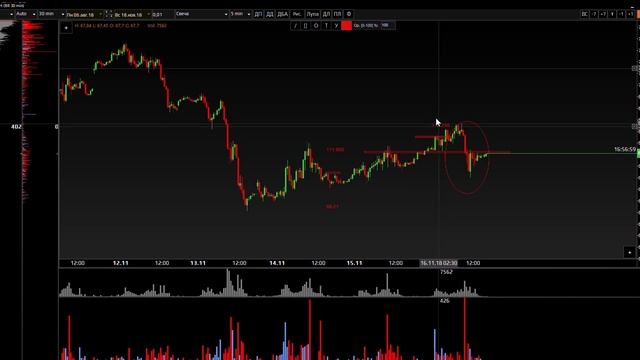Click the 14.11 date label on time axis
The height and width of the screenshot is (360, 640).
[277, 263]
